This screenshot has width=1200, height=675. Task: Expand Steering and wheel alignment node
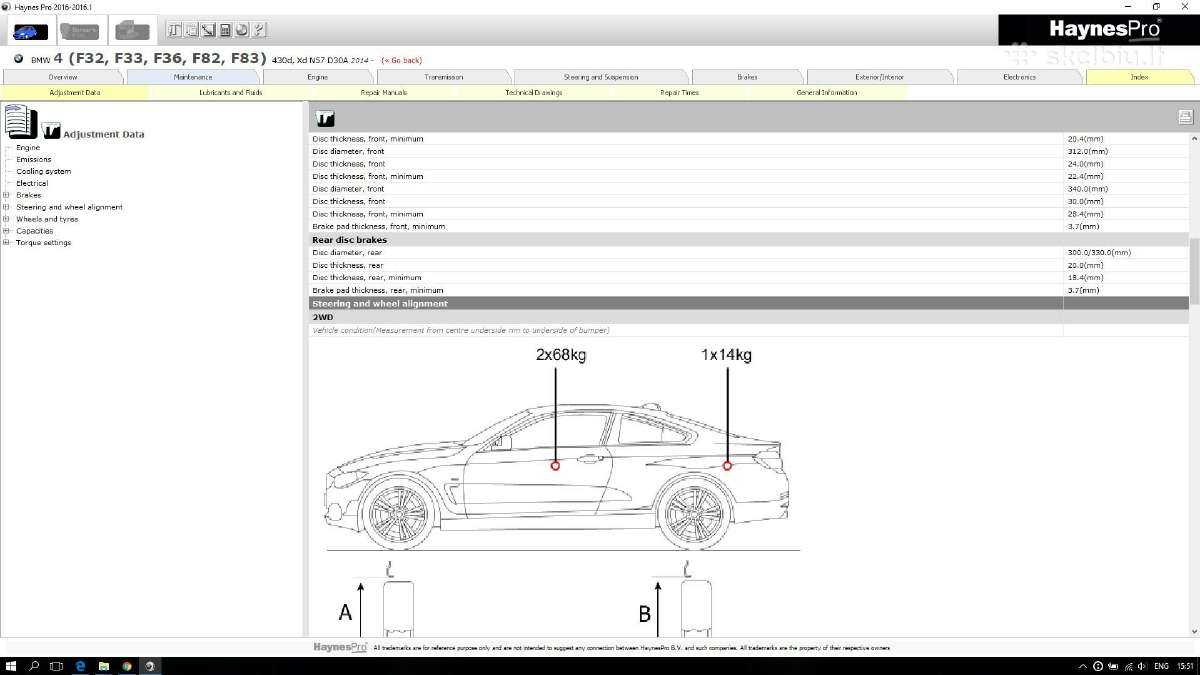[6, 207]
